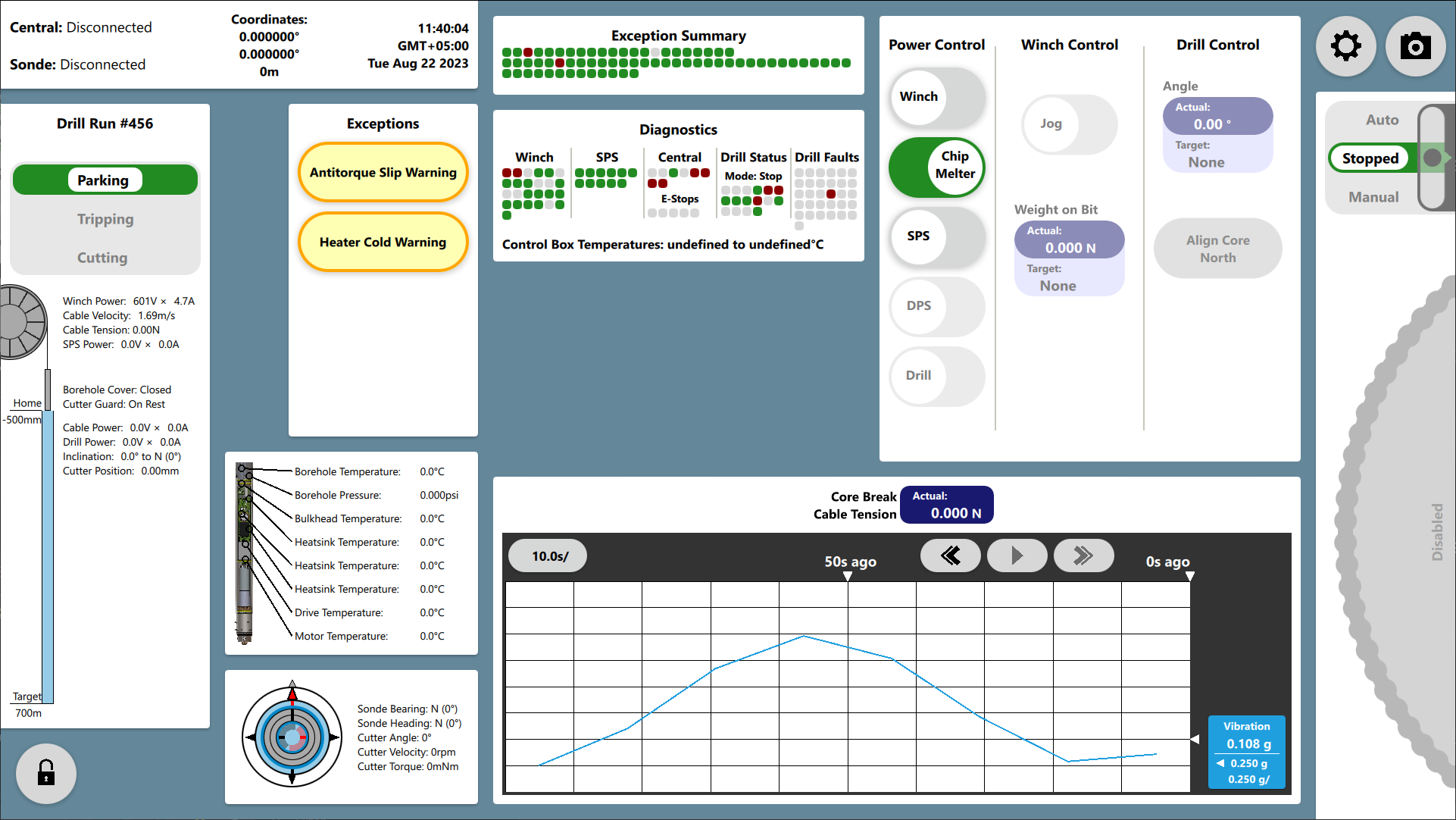Image resolution: width=1456 pixels, height=820 pixels.
Task: Toggle the Jog winch switch
Action: pos(1069,124)
